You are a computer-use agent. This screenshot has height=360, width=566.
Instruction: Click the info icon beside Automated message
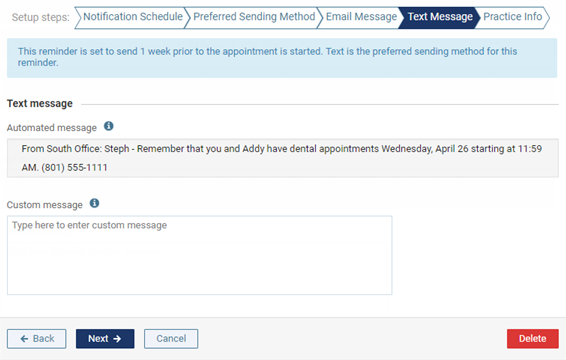[109, 126]
